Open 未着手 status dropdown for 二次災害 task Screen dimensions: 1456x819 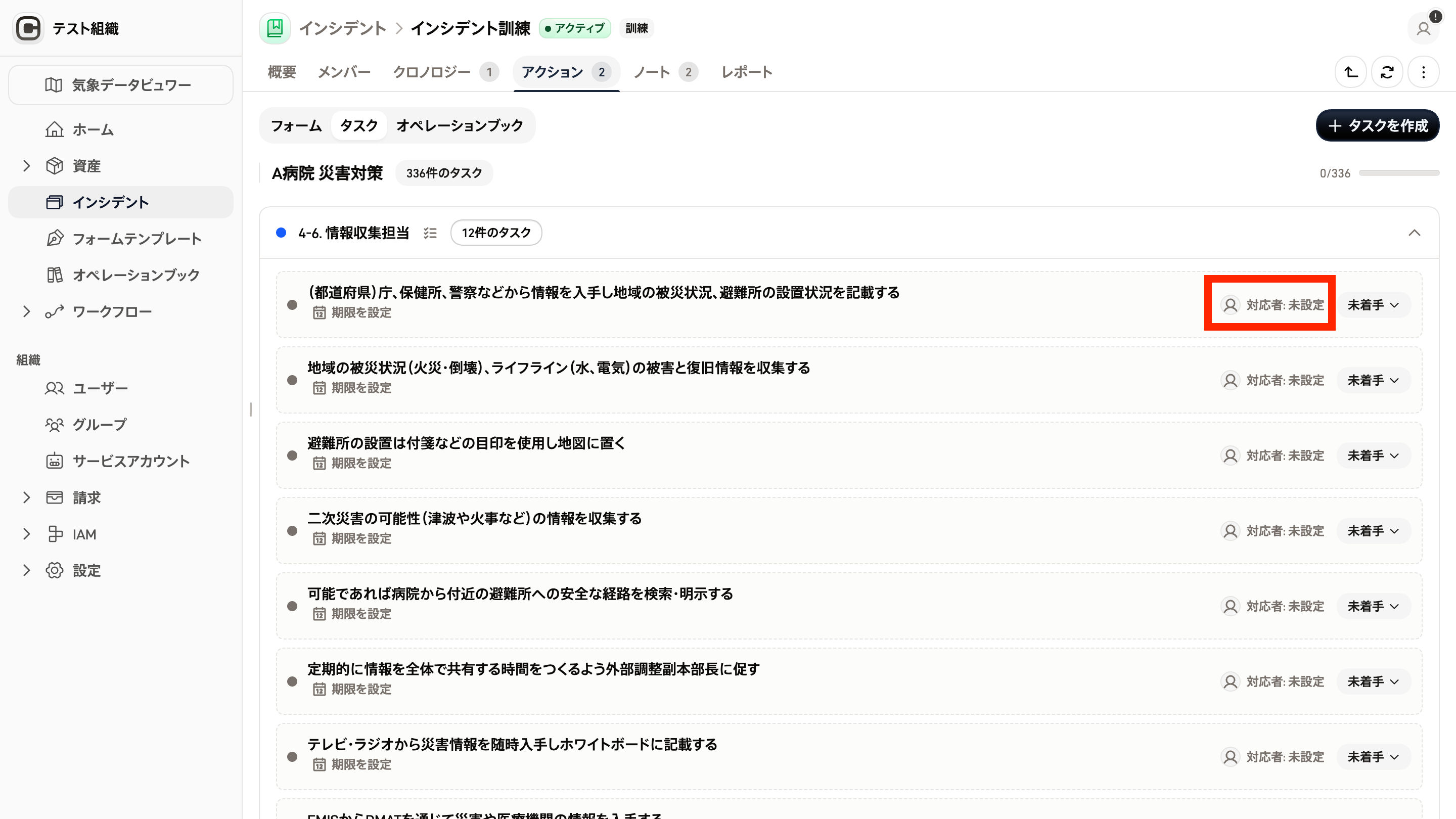pyautogui.click(x=1374, y=531)
